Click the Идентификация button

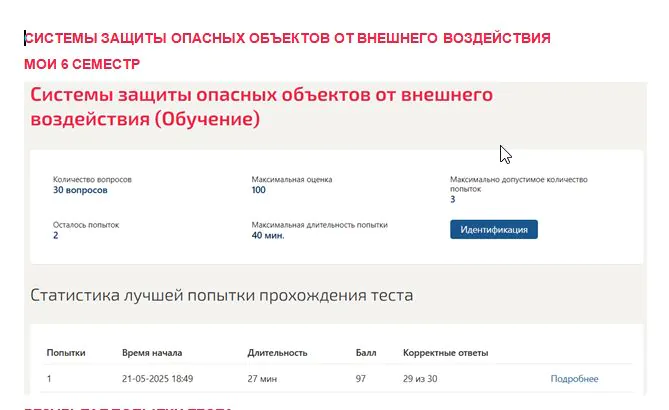(494, 230)
